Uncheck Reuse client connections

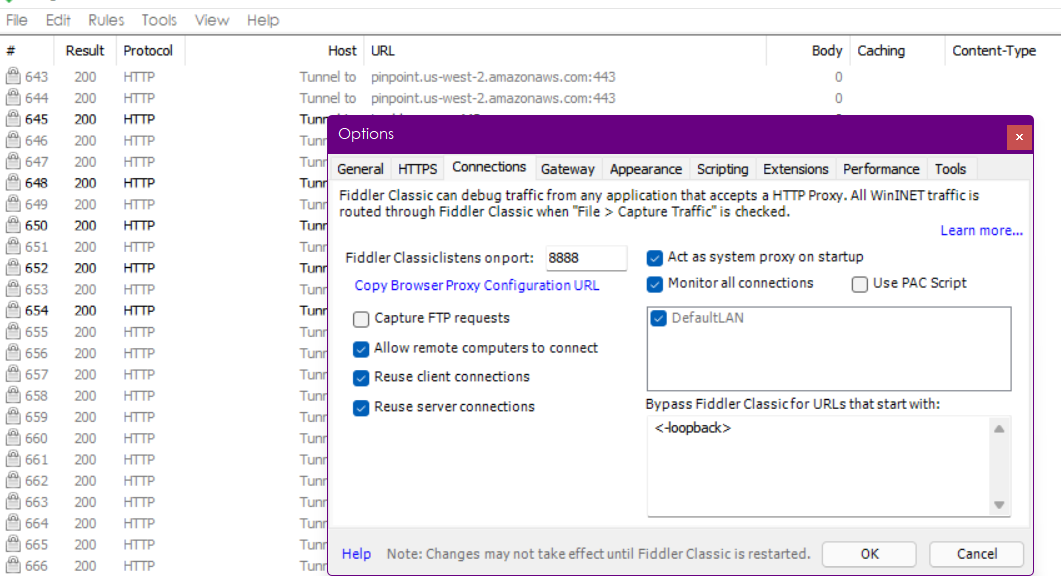tap(361, 378)
